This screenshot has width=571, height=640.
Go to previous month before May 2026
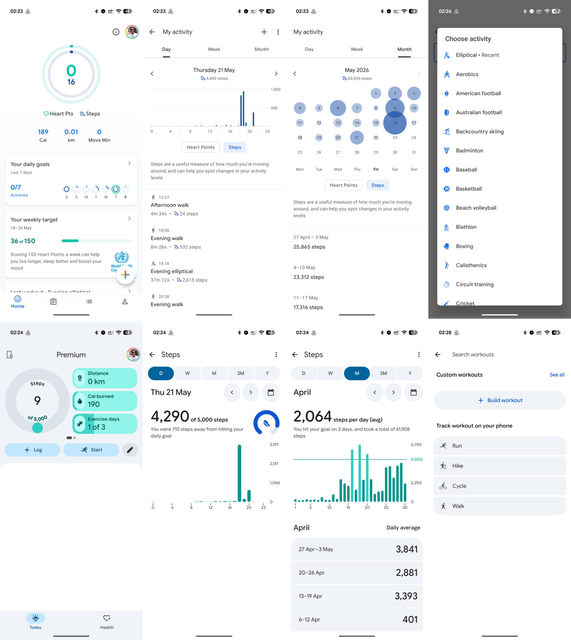click(295, 74)
